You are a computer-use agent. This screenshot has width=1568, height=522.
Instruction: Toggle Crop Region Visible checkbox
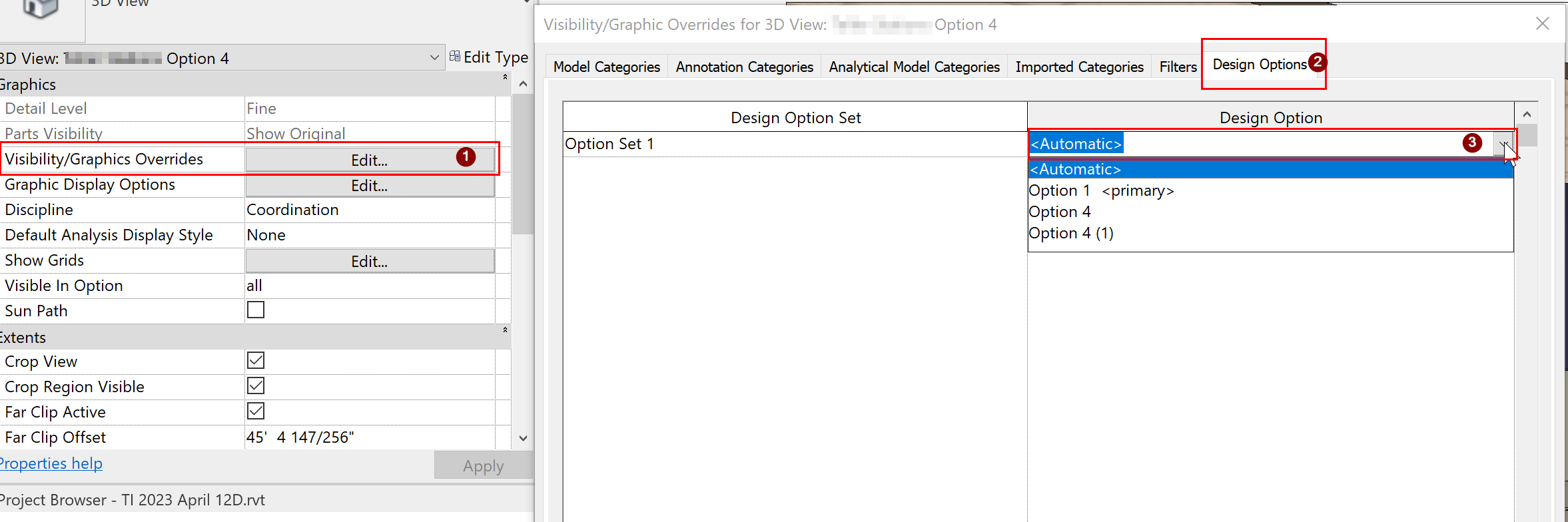[256, 386]
